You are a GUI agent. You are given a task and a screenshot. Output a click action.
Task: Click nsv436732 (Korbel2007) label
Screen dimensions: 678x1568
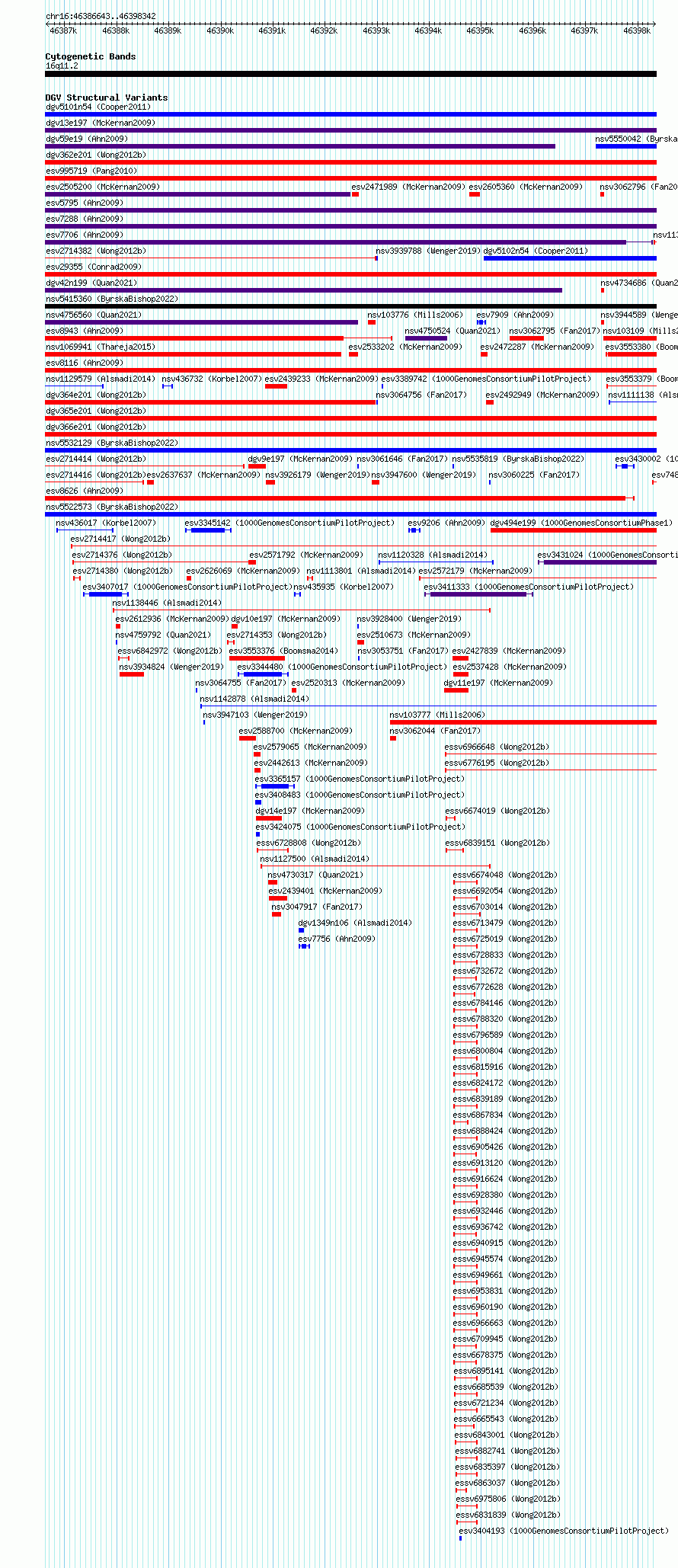(212, 379)
